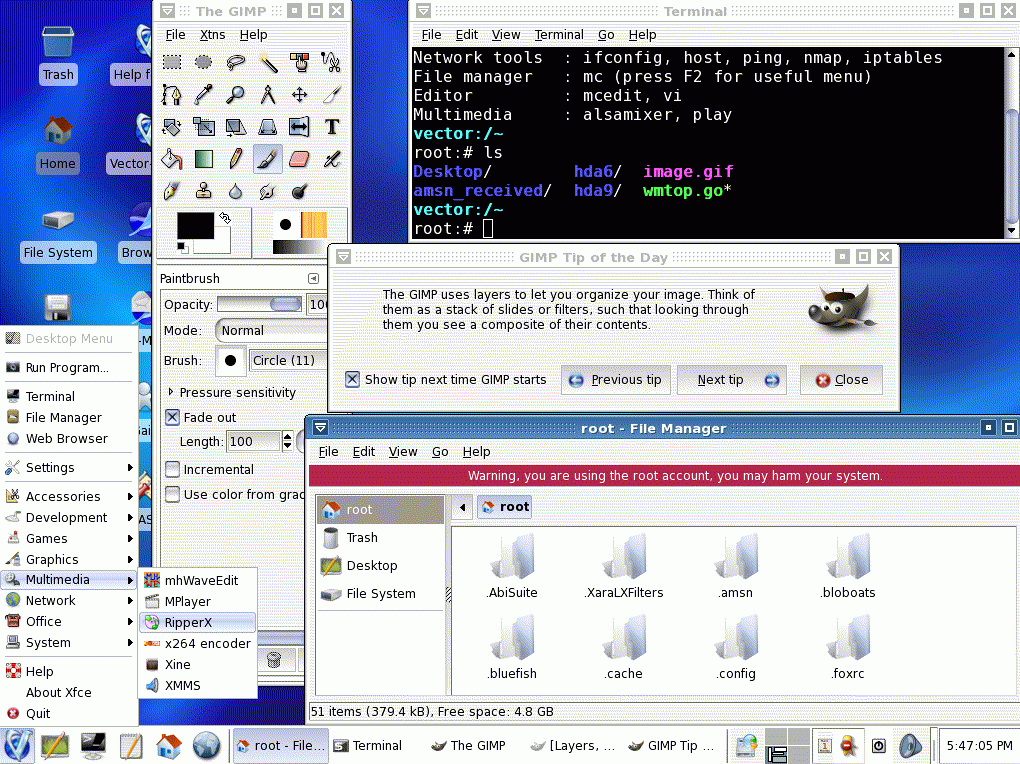Expand the Pressure sensitivity section
Screen dimensions: 1020x764
pos(171,392)
